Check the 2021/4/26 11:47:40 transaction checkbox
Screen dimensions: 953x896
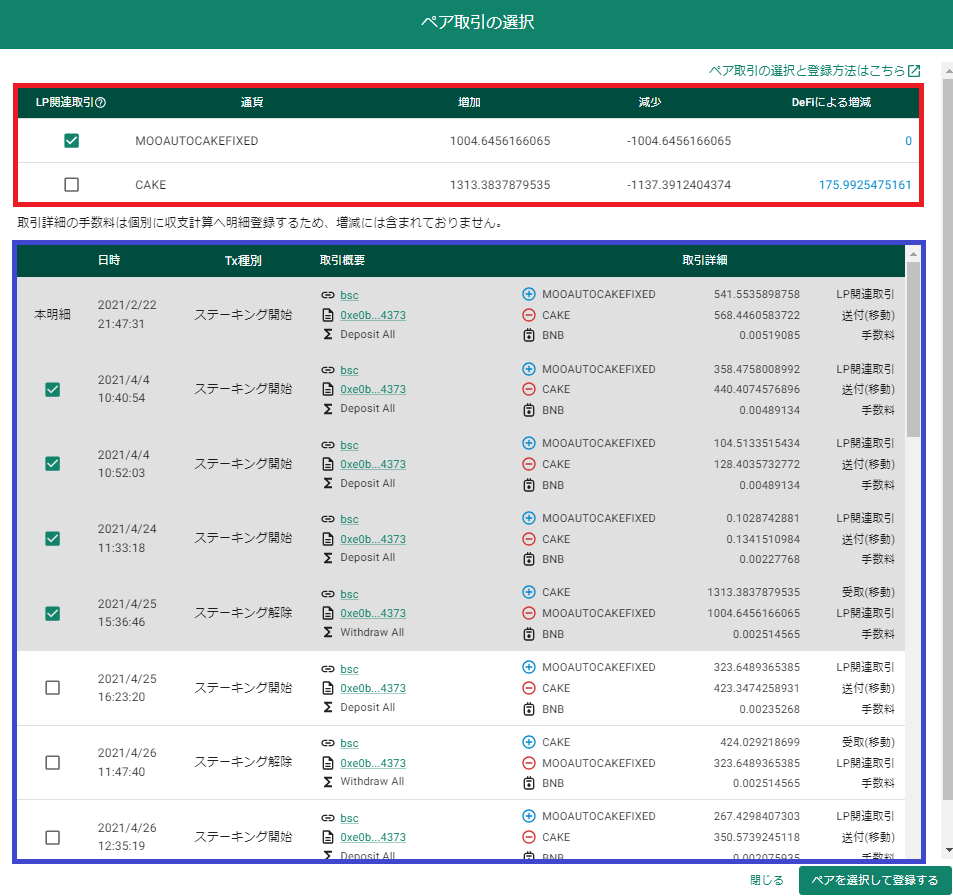click(x=53, y=762)
